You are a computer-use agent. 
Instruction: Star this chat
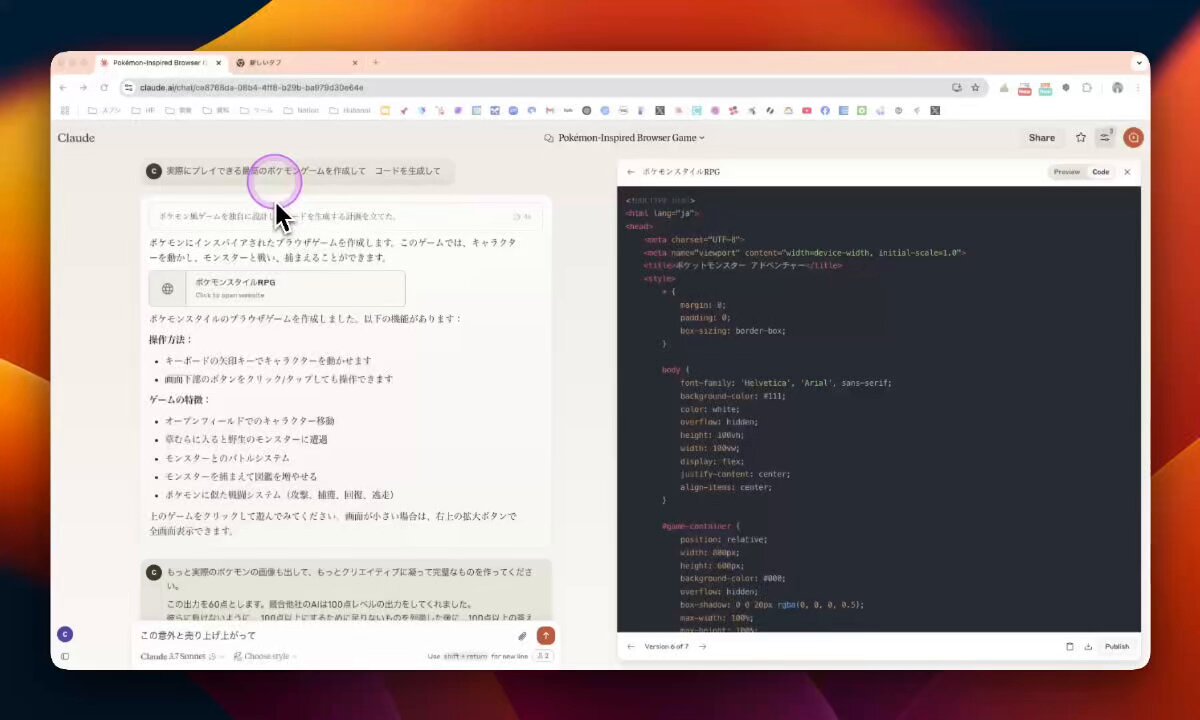1081,138
